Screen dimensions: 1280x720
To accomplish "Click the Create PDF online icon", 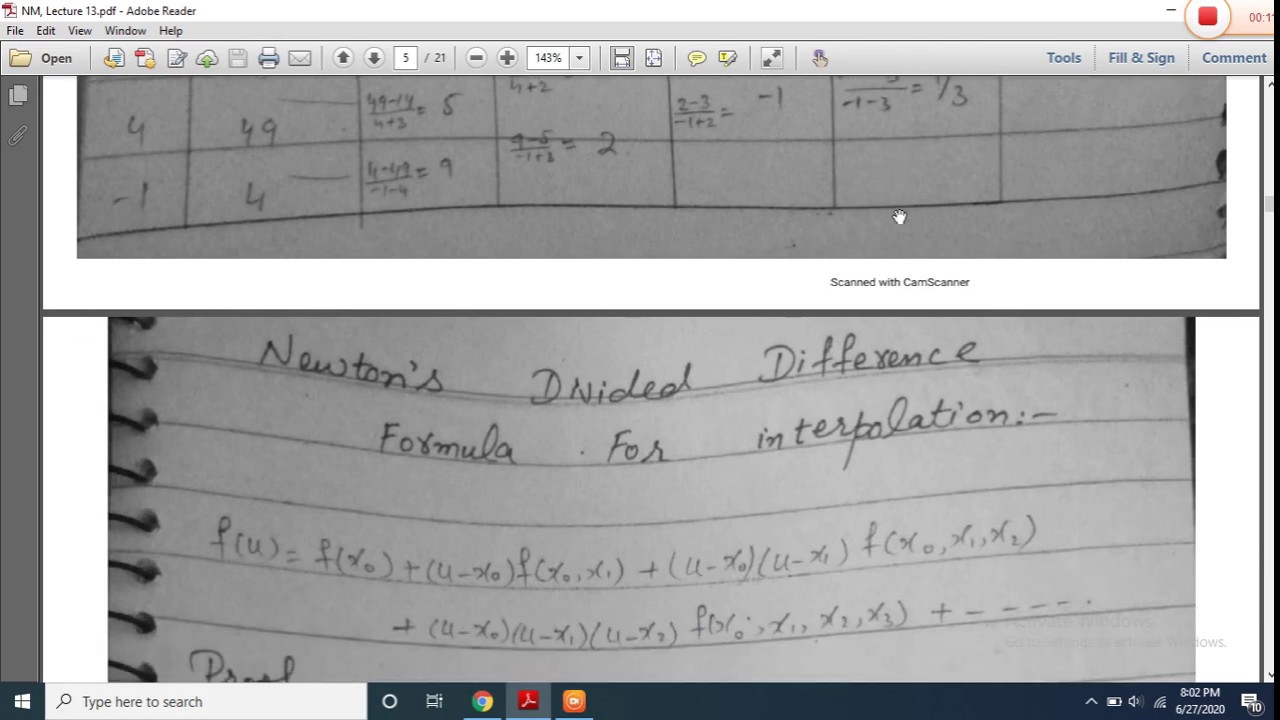I will pyautogui.click(x=145, y=58).
